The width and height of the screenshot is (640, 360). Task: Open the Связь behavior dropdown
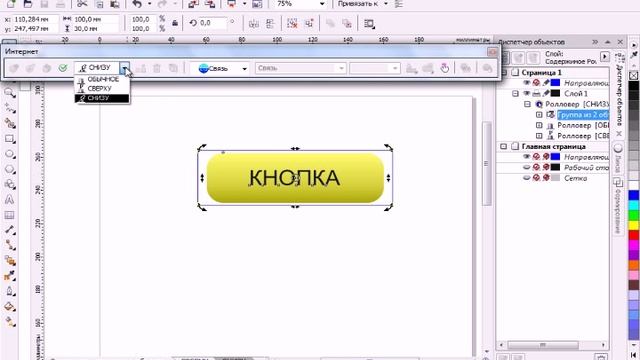click(244, 69)
